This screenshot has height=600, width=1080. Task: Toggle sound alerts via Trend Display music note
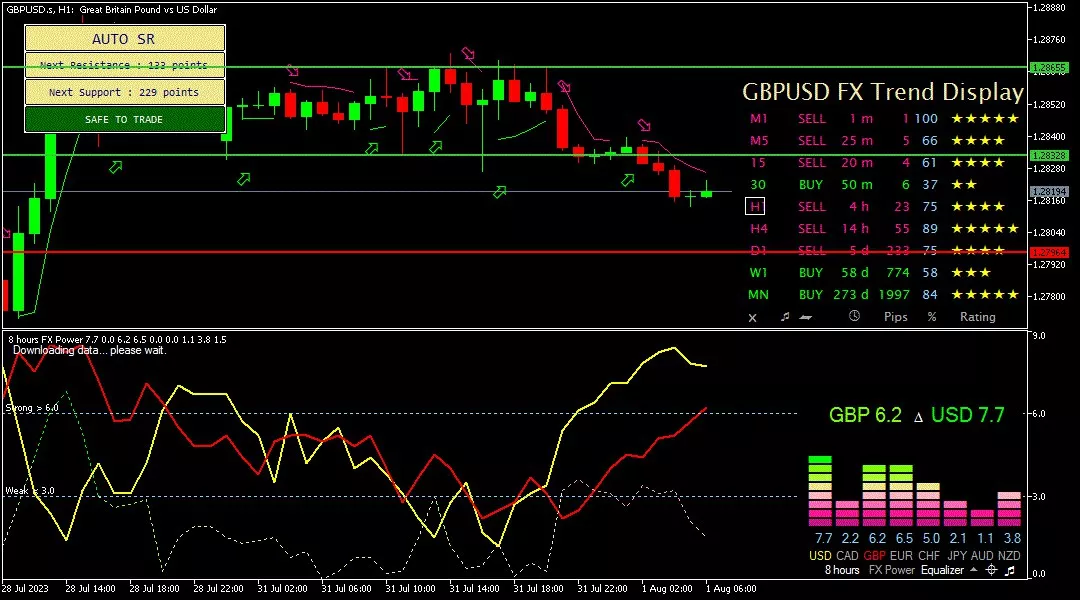[785, 316]
